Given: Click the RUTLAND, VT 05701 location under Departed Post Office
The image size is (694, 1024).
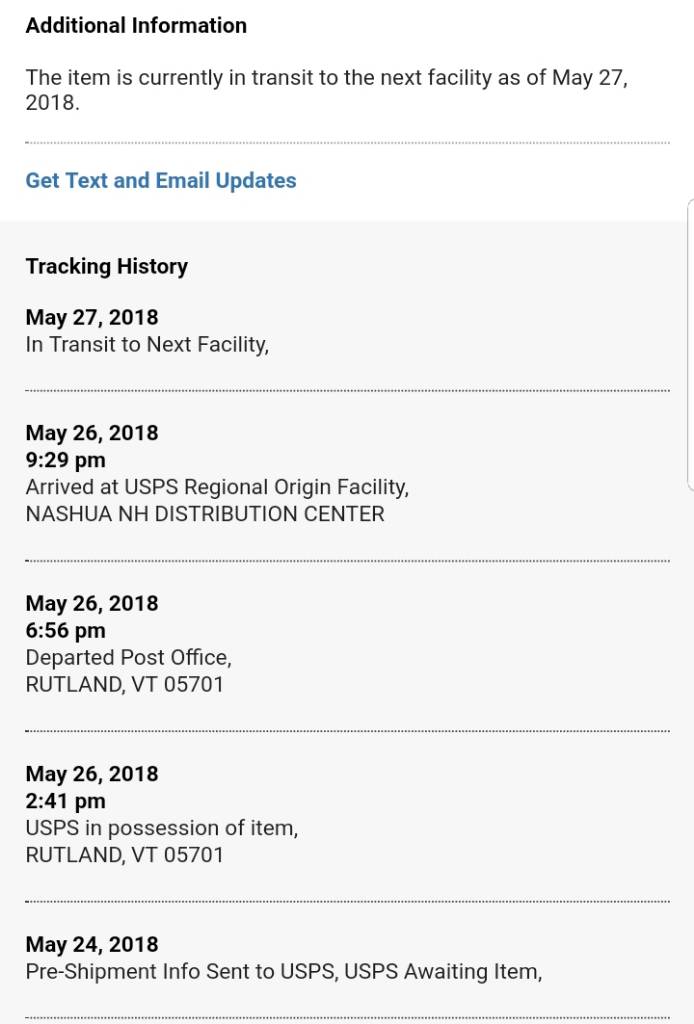Looking at the screenshot, I should 125,685.
